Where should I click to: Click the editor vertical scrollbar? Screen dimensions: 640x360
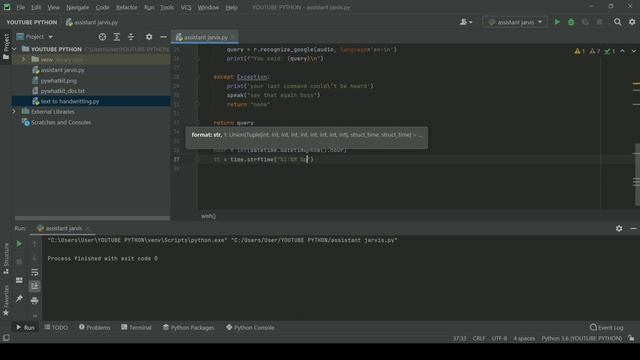click(x=637, y=174)
